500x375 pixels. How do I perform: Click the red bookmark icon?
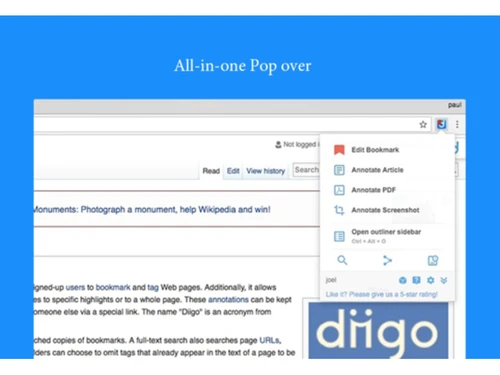click(339, 150)
